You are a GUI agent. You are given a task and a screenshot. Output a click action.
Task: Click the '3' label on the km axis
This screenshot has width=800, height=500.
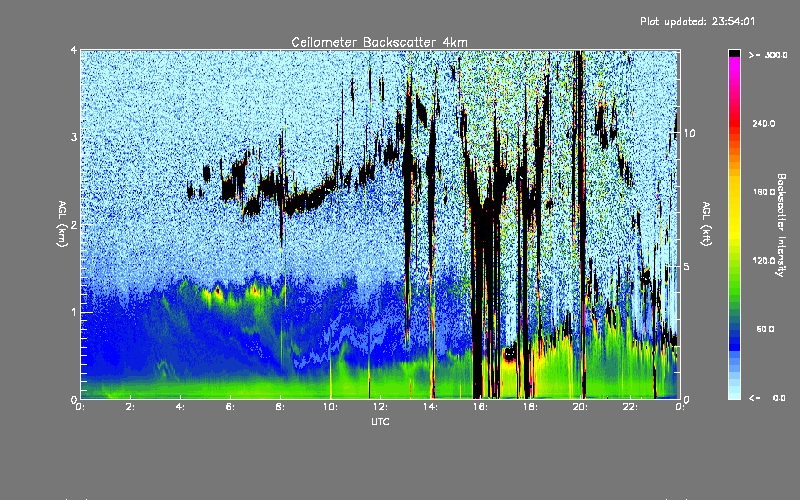(74, 137)
